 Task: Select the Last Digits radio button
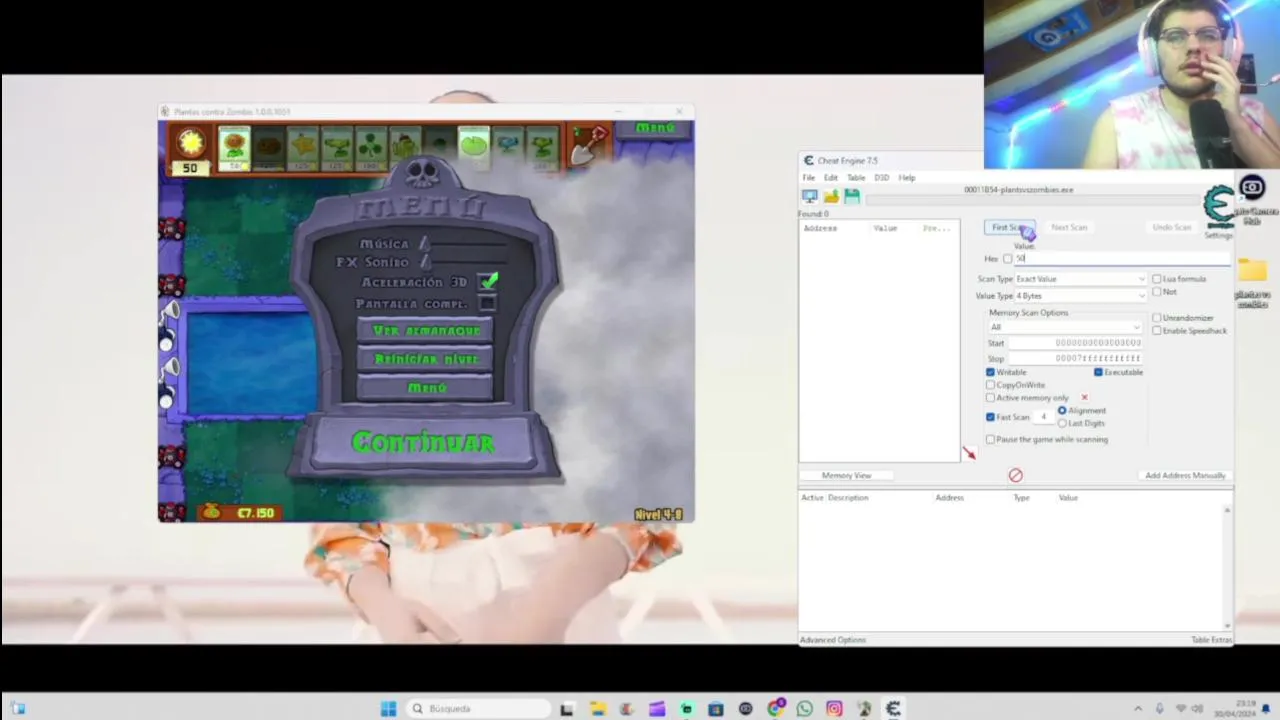coord(1062,423)
